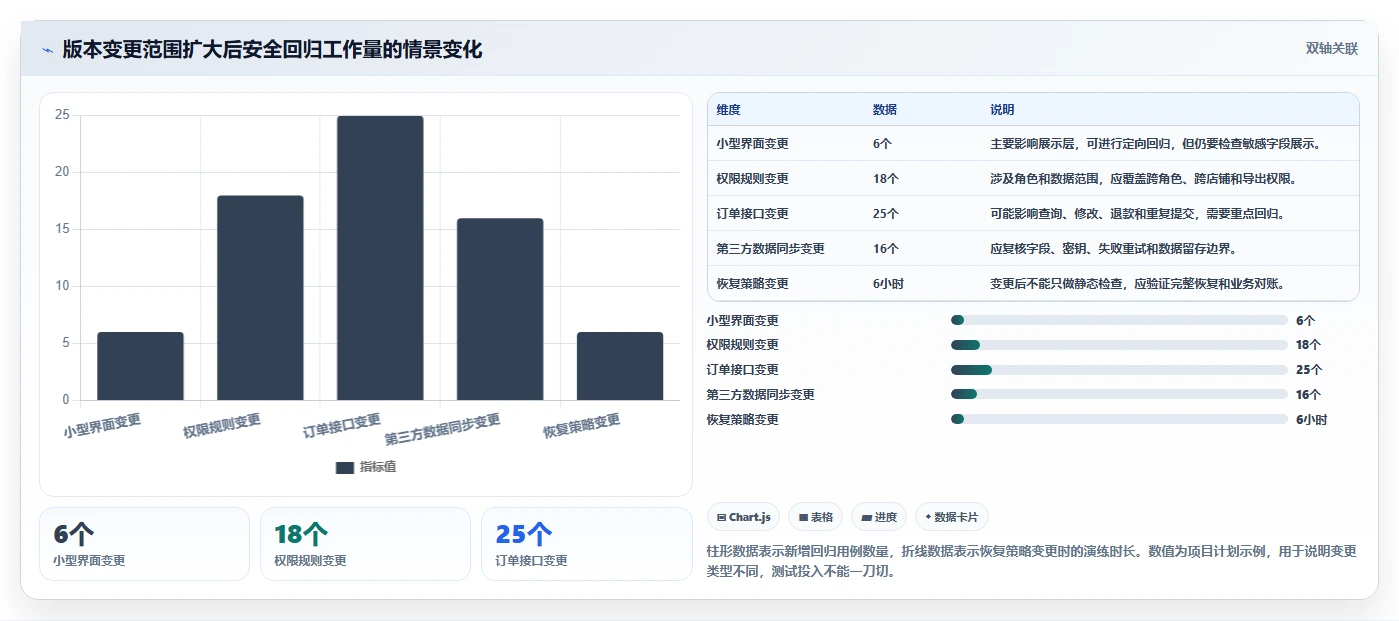Click table cell 权限规则变更
Screen dimensions: 1399x621
[752, 179]
